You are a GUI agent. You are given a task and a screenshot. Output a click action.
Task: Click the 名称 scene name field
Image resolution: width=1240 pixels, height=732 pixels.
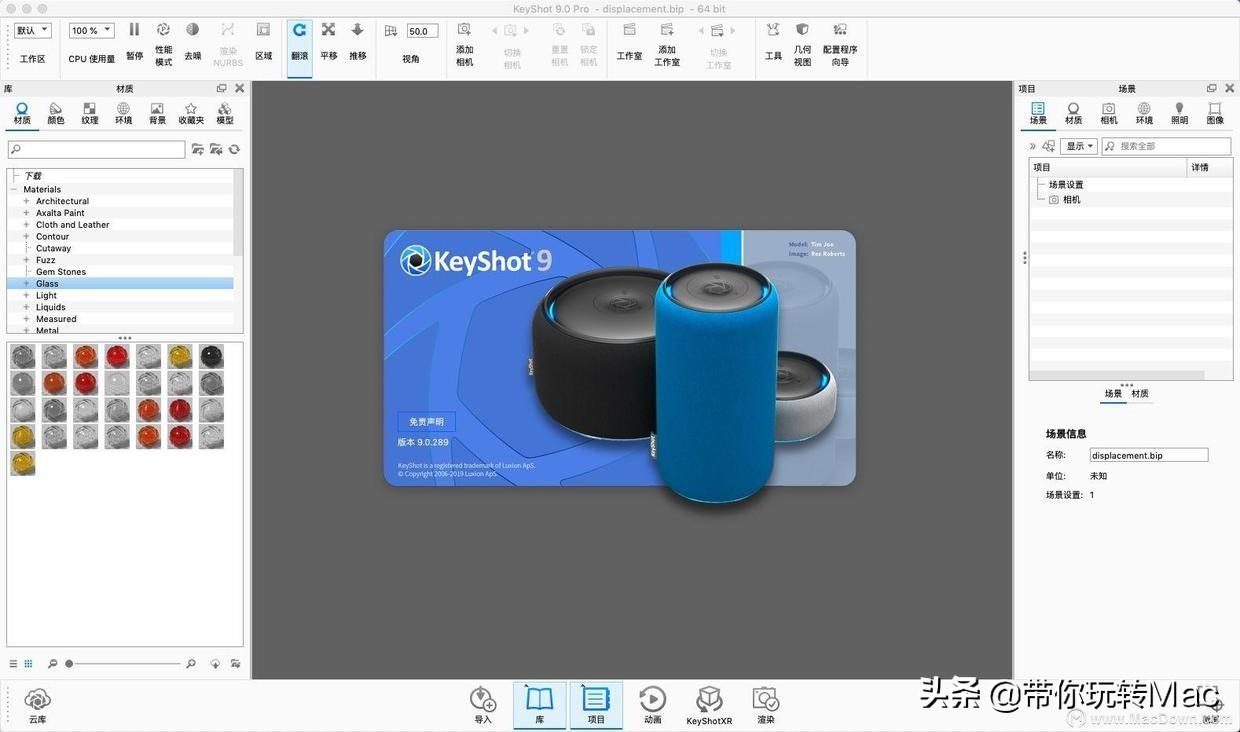pos(1149,455)
